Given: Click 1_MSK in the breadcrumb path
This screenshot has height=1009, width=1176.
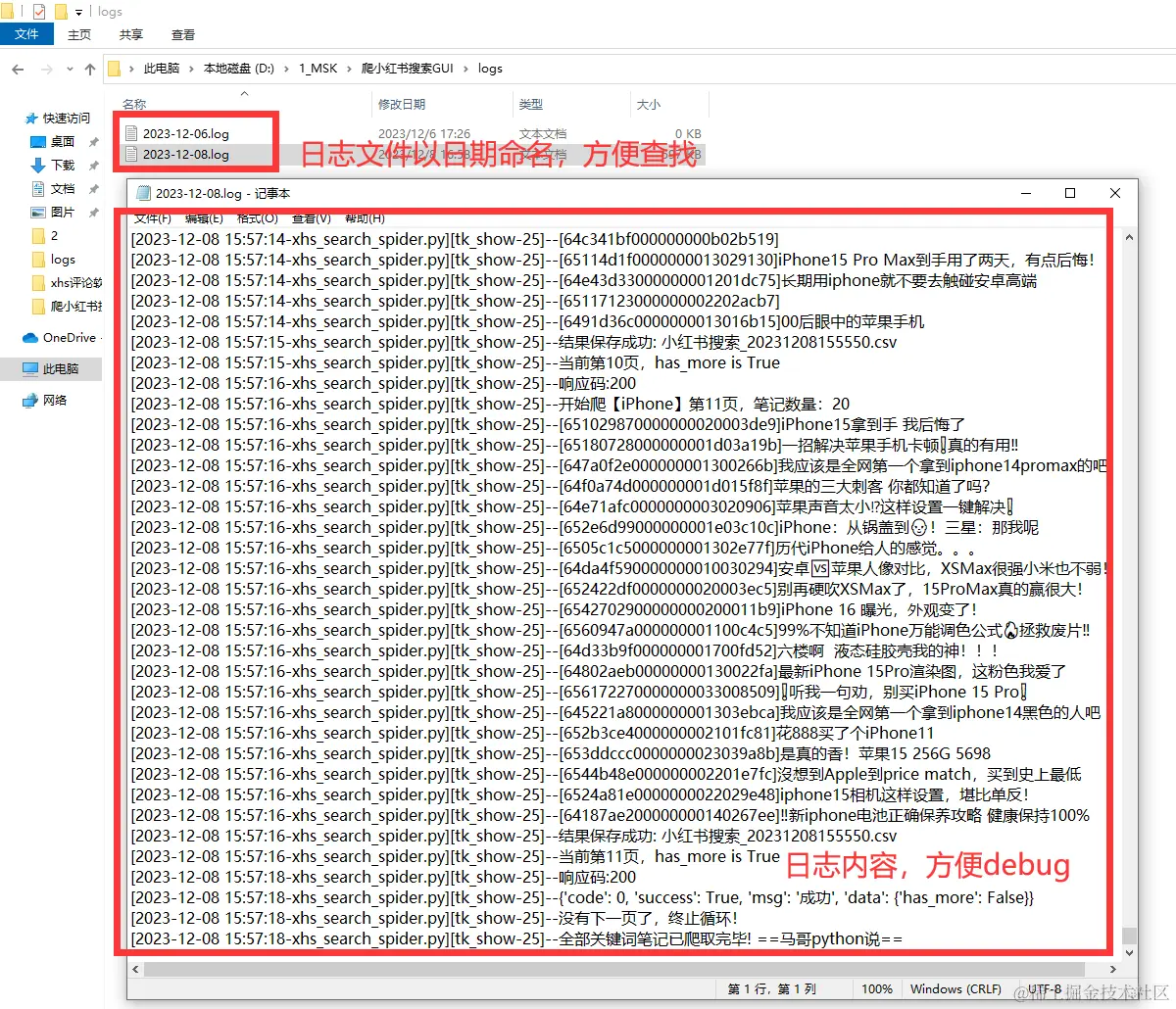Looking at the screenshot, I should coord(318,69).
